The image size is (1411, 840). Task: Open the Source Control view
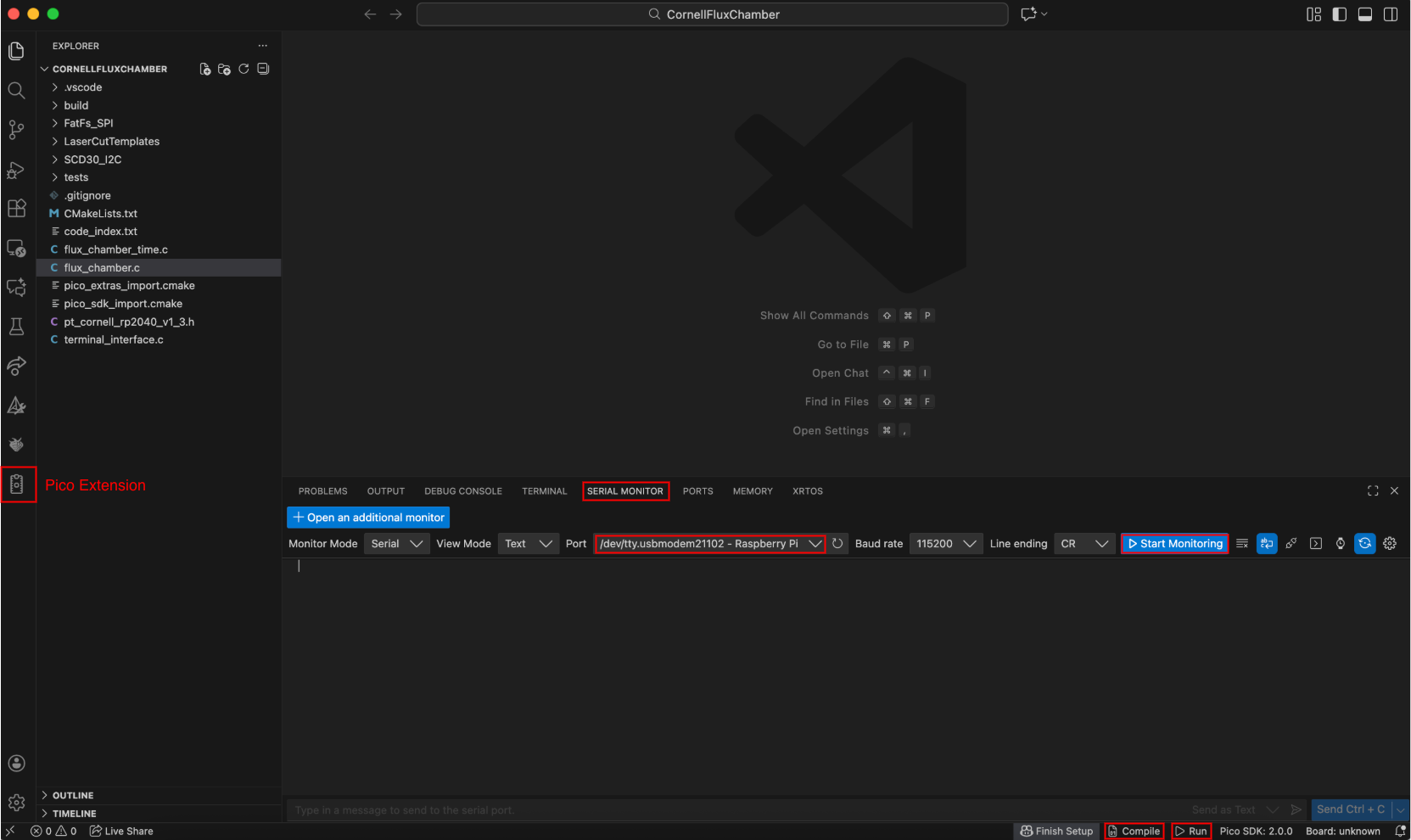point(17,129)
